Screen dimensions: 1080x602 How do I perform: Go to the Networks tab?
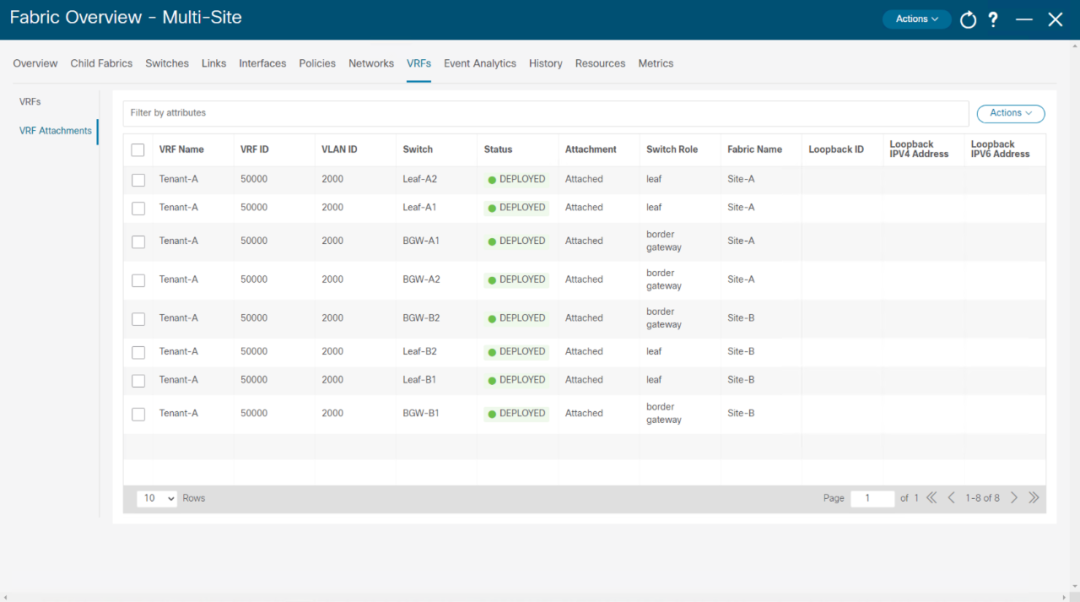point(371,63)
